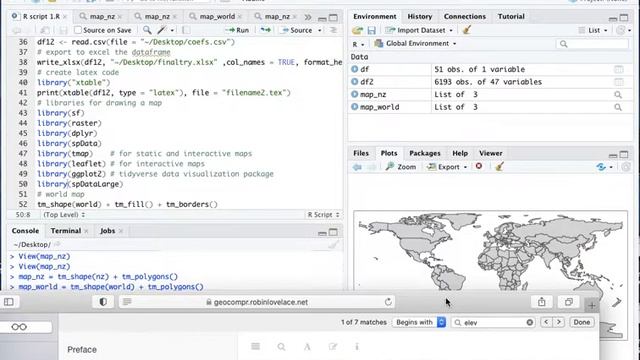Go to the previous plot arrow
This screenshot has height=360, width=640.
click(357, 167)
